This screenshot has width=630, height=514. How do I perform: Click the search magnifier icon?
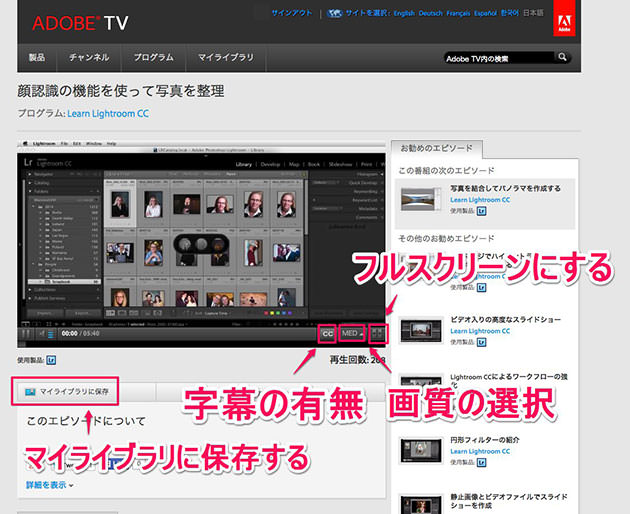pyautogui.click(x=562, y=57)
